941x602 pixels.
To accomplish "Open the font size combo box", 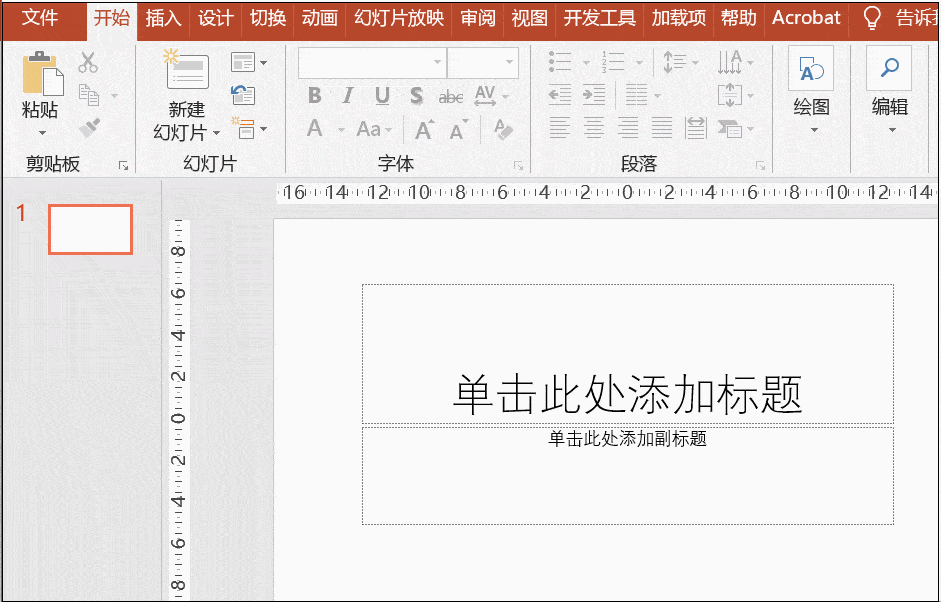I will [481, 63].
